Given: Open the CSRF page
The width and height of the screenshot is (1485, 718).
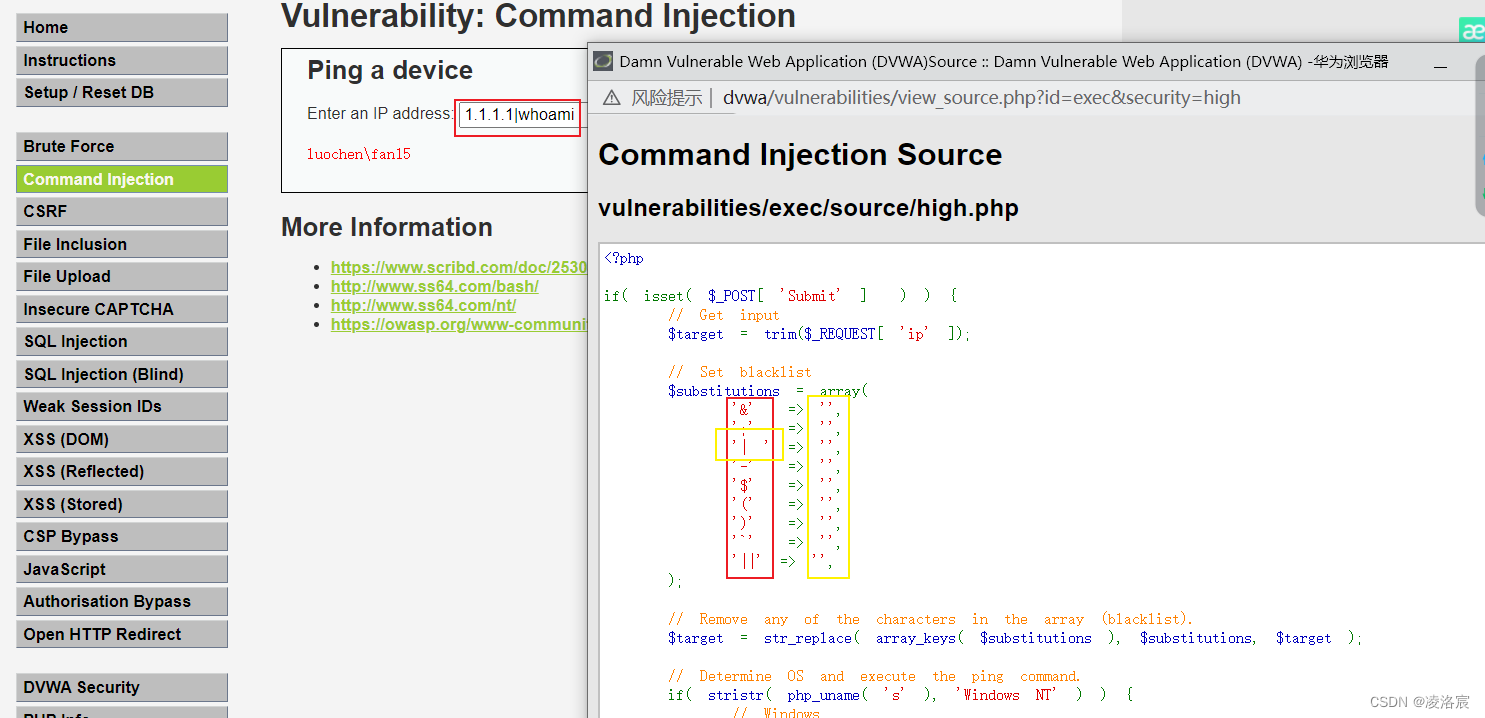Looking at the screenshot, I should click(x=121, y=211).
